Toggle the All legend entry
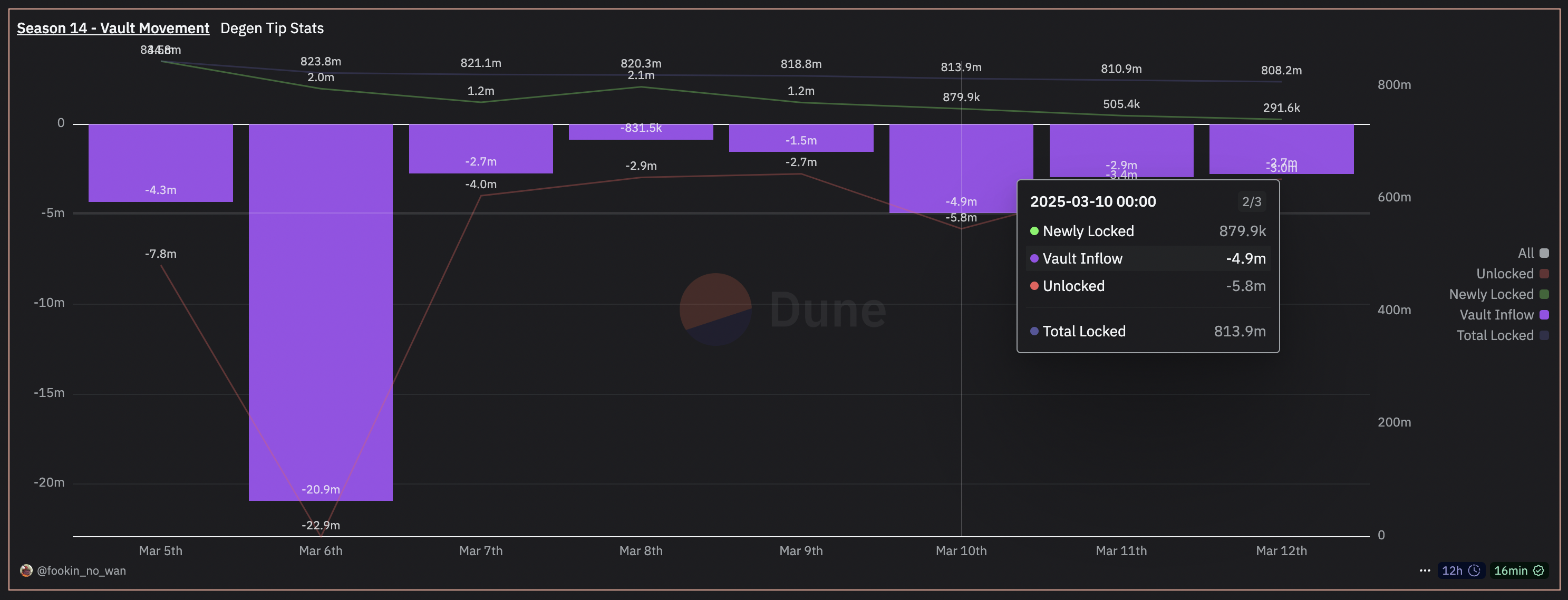 [1533, 253]
